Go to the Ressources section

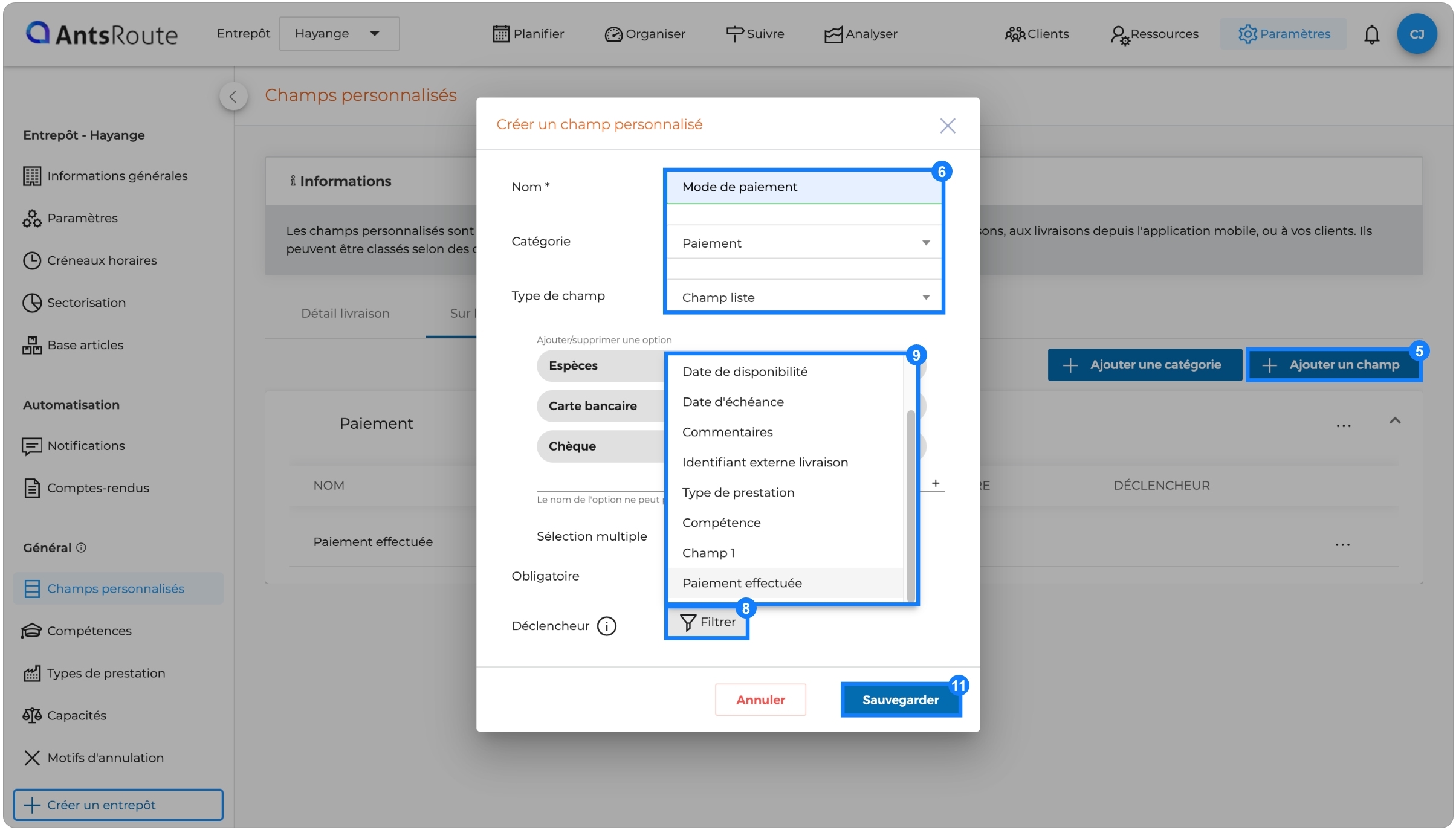pos(1154,34)
